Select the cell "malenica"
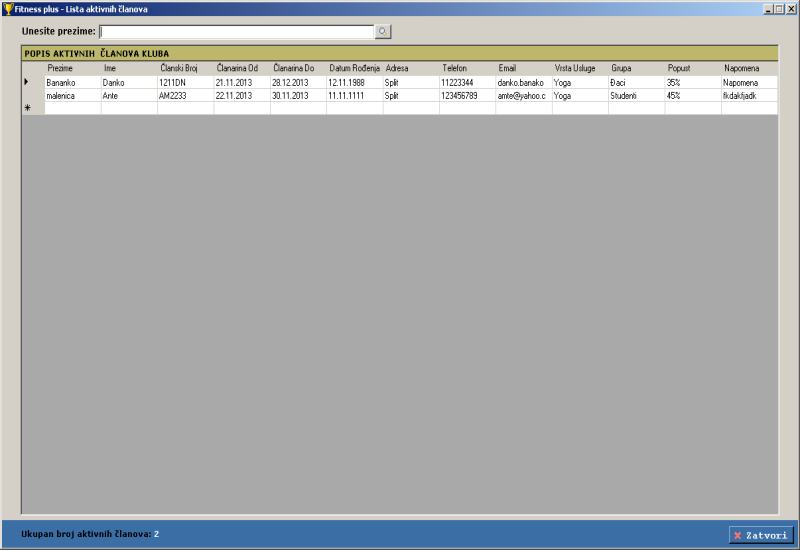The width and height of the screenshot is (800, 550). point(73,95)
